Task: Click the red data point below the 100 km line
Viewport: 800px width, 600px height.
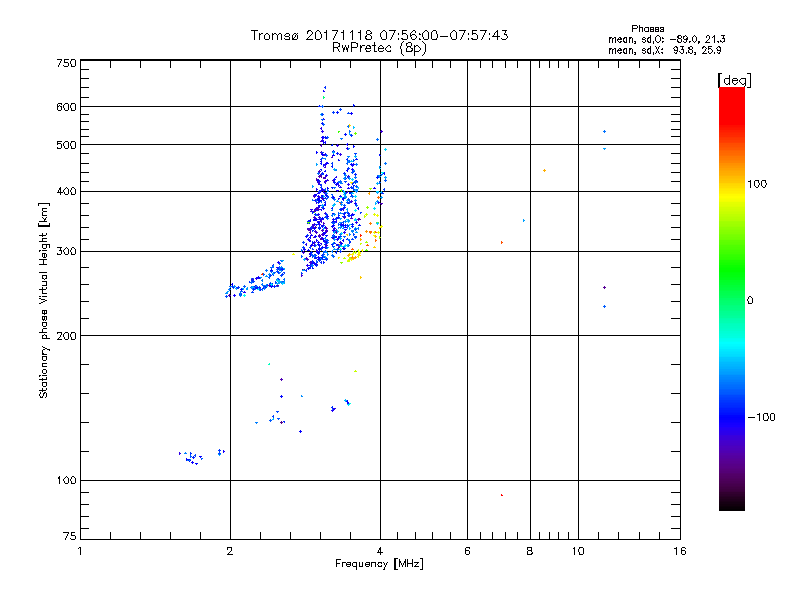Action: click(502, 495)
